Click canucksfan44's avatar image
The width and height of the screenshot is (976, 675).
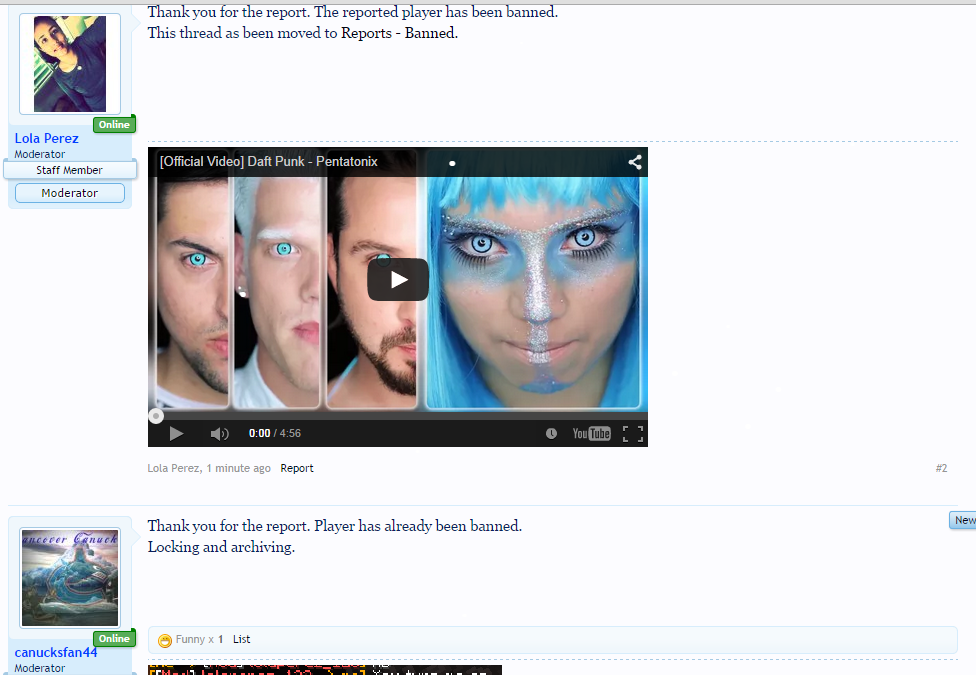point(70,578)
